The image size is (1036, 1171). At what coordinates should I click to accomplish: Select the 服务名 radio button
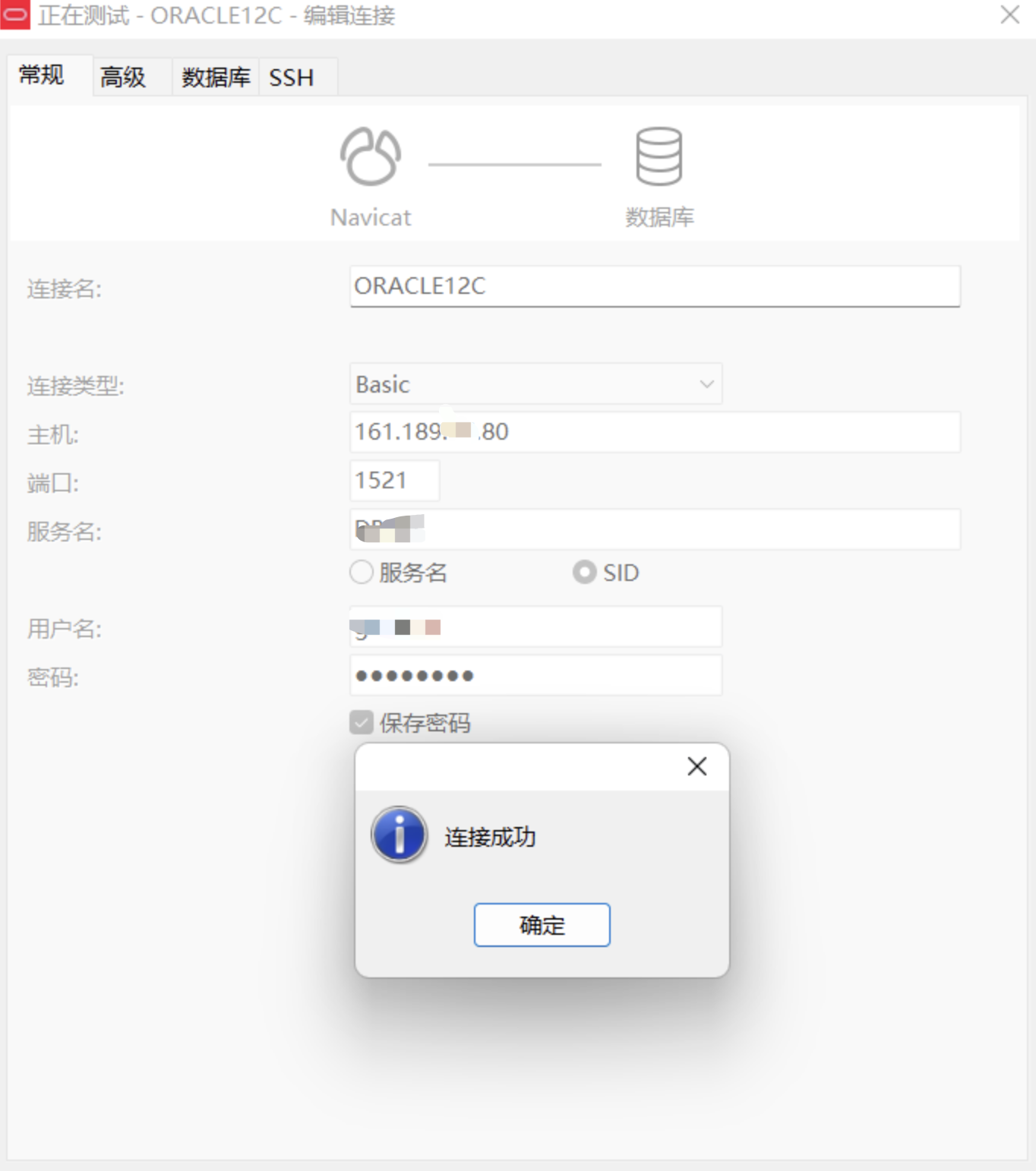pyautogui.click(x=362, y=572)
